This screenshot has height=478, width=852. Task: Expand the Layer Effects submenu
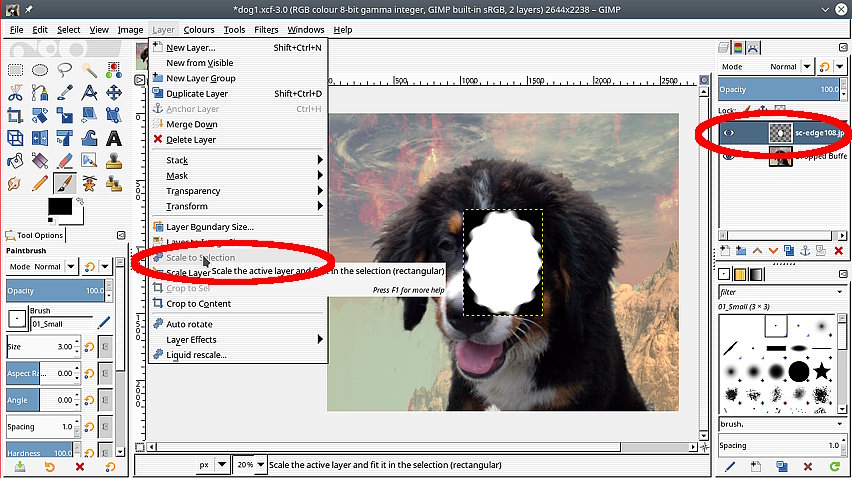click(x=238, y=339)
